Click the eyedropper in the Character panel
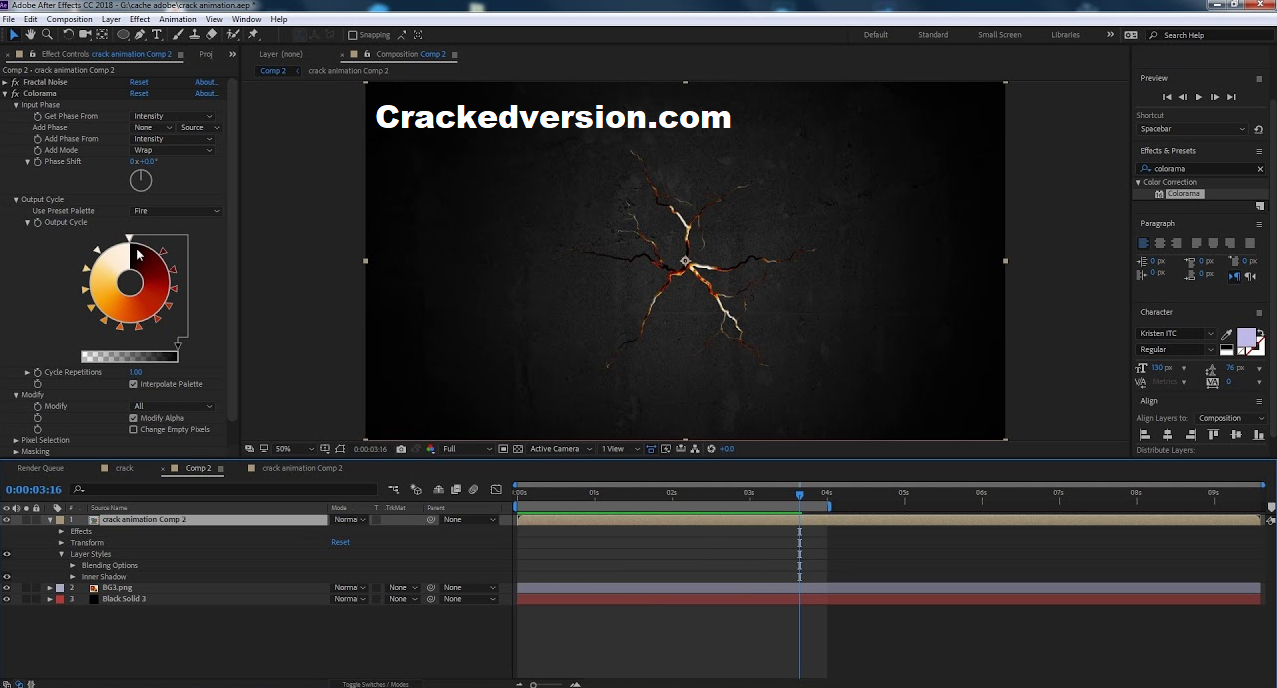Image resolution: width=1277 pixels, height=688 pixels. coord(1227,335)
